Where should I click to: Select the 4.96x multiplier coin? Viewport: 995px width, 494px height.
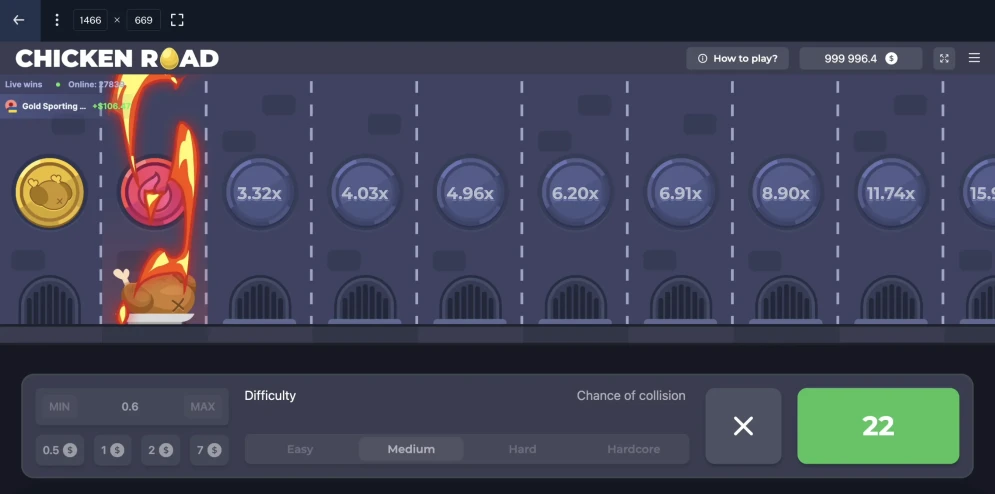pyautogui.click(x=470, y=193)
